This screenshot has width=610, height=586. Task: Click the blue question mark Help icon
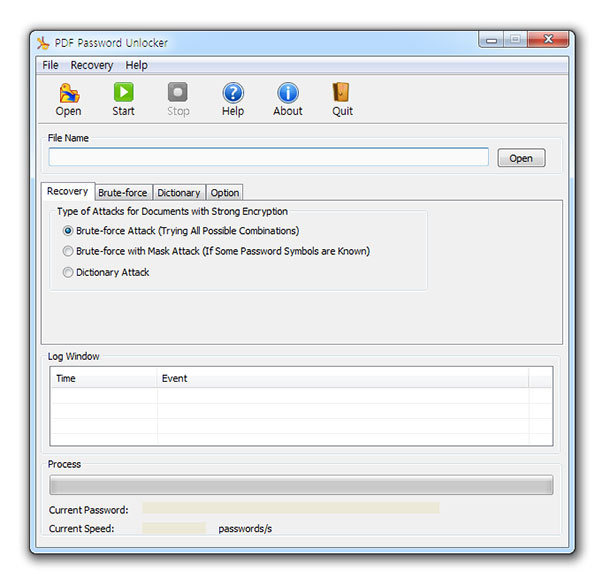click(233, 93)
